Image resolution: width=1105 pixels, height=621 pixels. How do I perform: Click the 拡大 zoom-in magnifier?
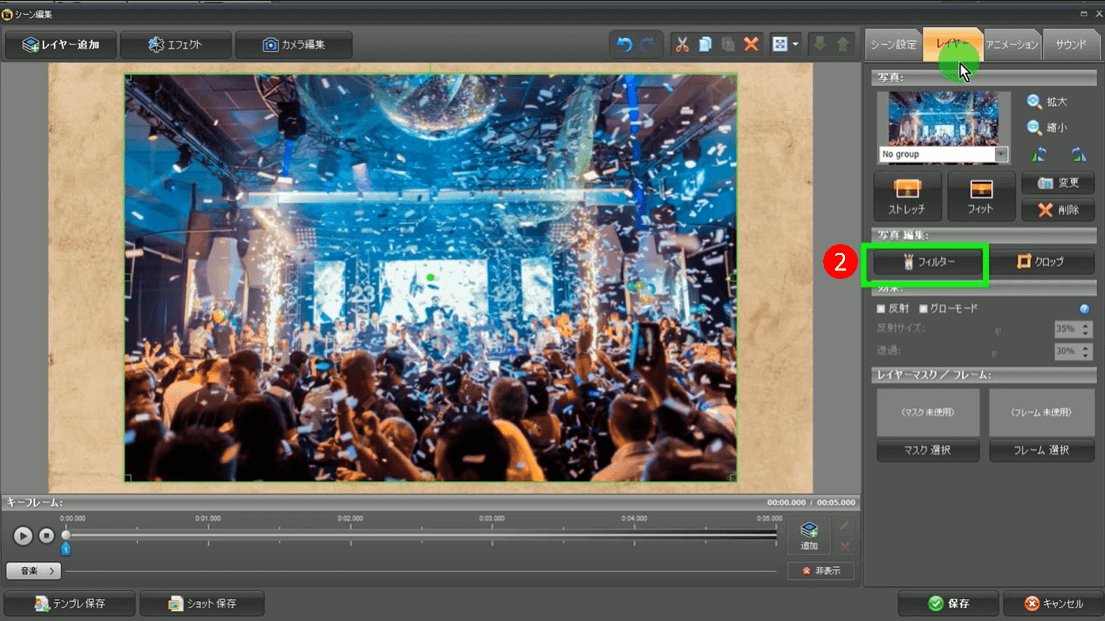[1035, 101]
